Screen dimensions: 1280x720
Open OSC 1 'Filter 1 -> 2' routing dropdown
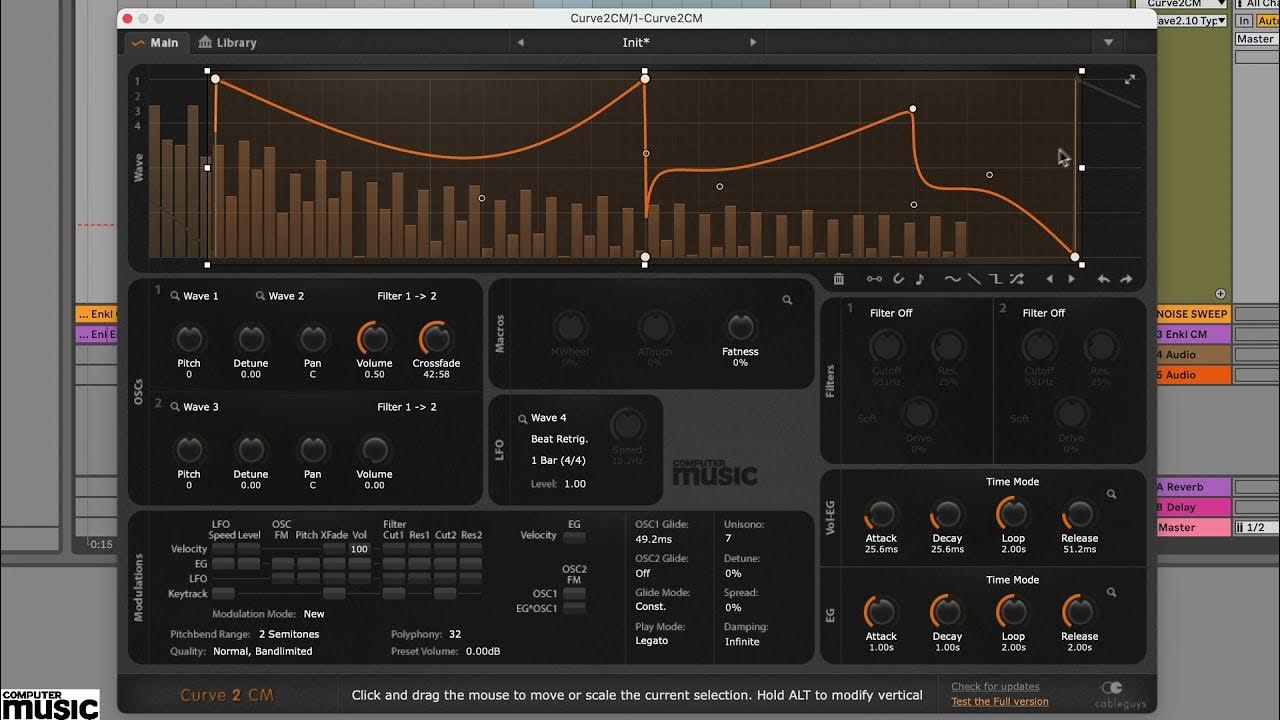(x=407, y=296)
